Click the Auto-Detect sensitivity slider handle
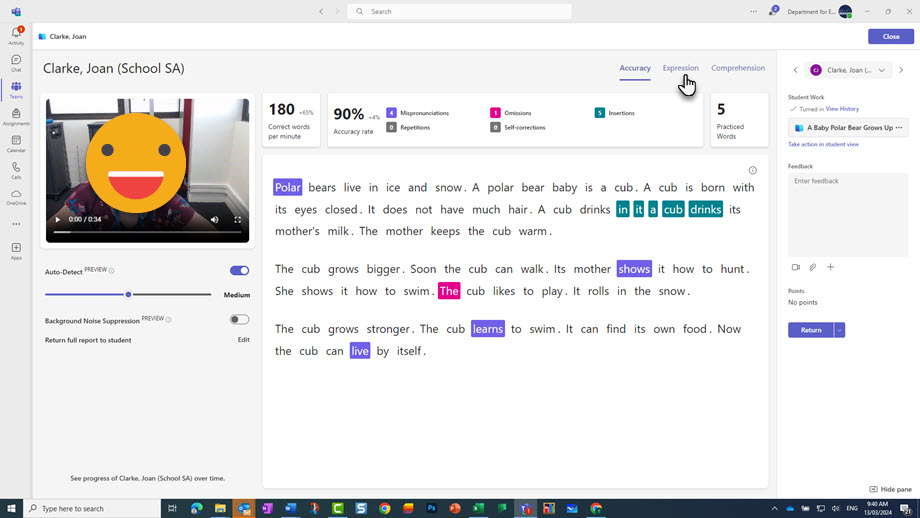Viewport: 920px width, 518px height. (128, 294)
